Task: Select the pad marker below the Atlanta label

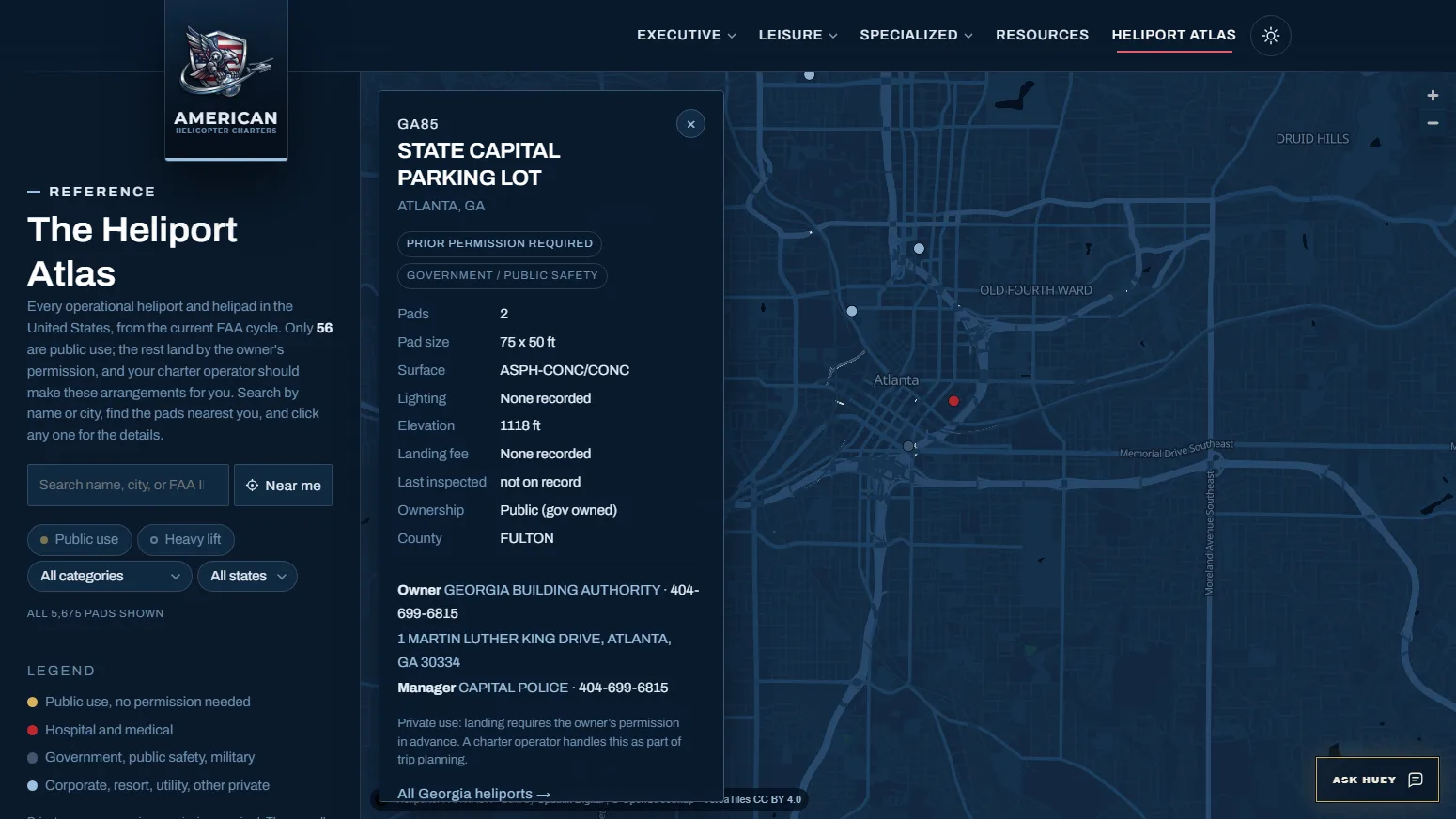Action: click(907, 446)
